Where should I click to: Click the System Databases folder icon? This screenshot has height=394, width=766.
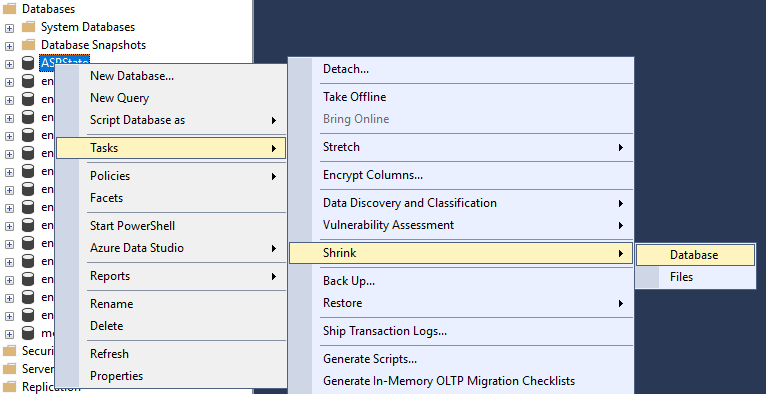(x=28, y=27)
